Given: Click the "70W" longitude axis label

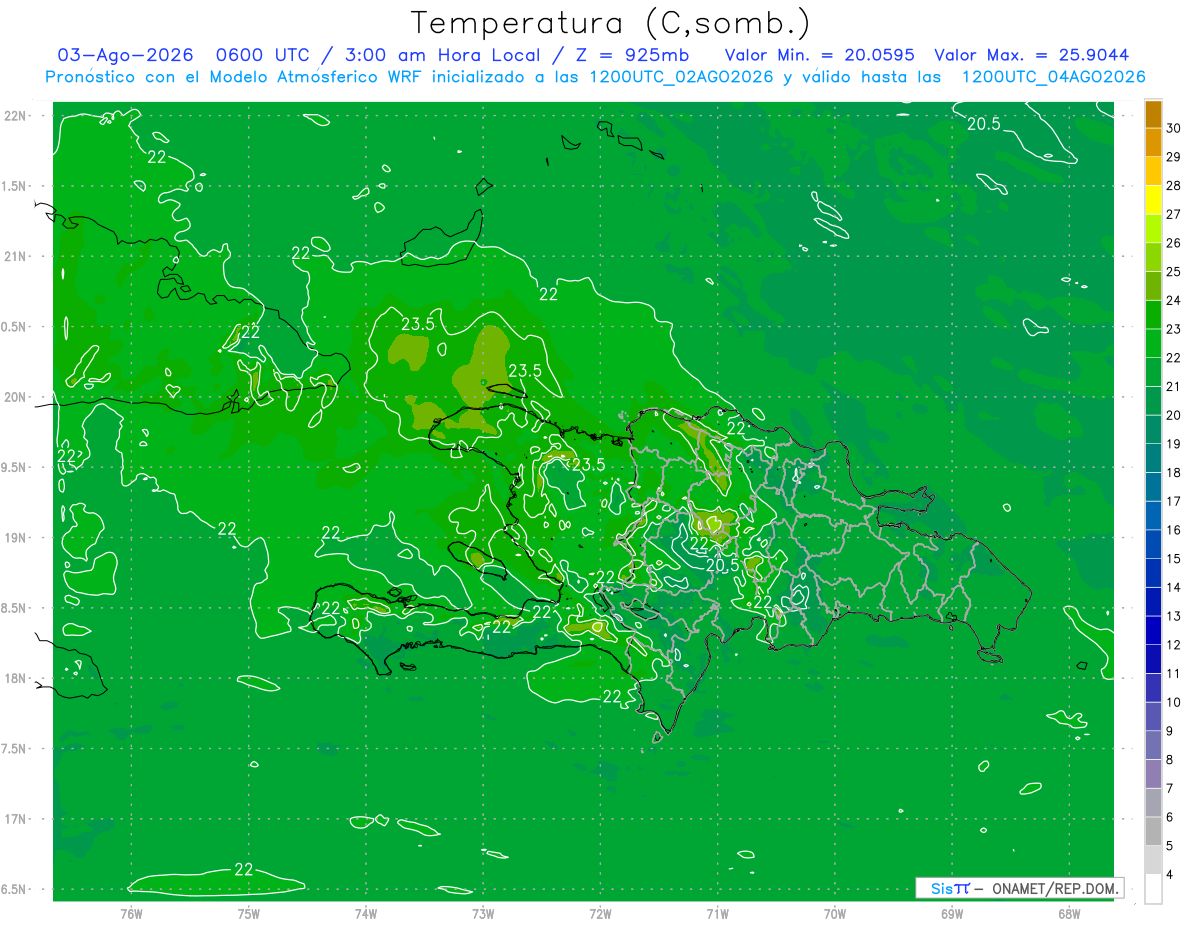Looking at the screenshot, I should click(835, 913).
